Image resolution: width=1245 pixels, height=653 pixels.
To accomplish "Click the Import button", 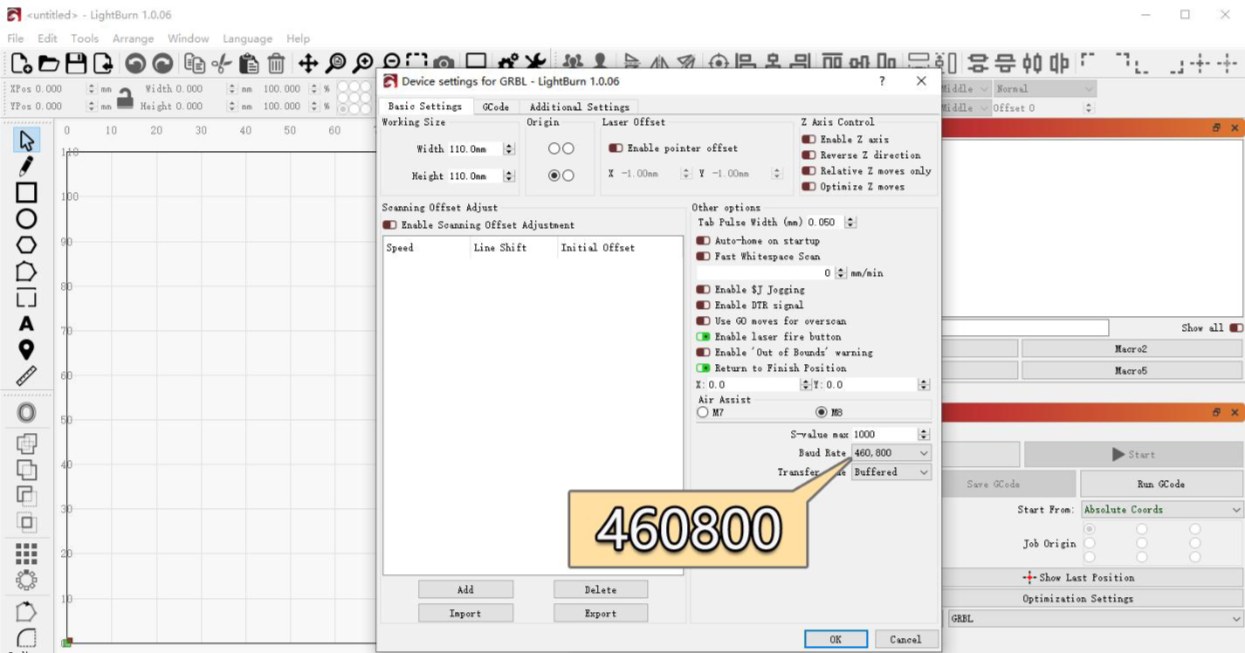I will (x=465, y=613).
